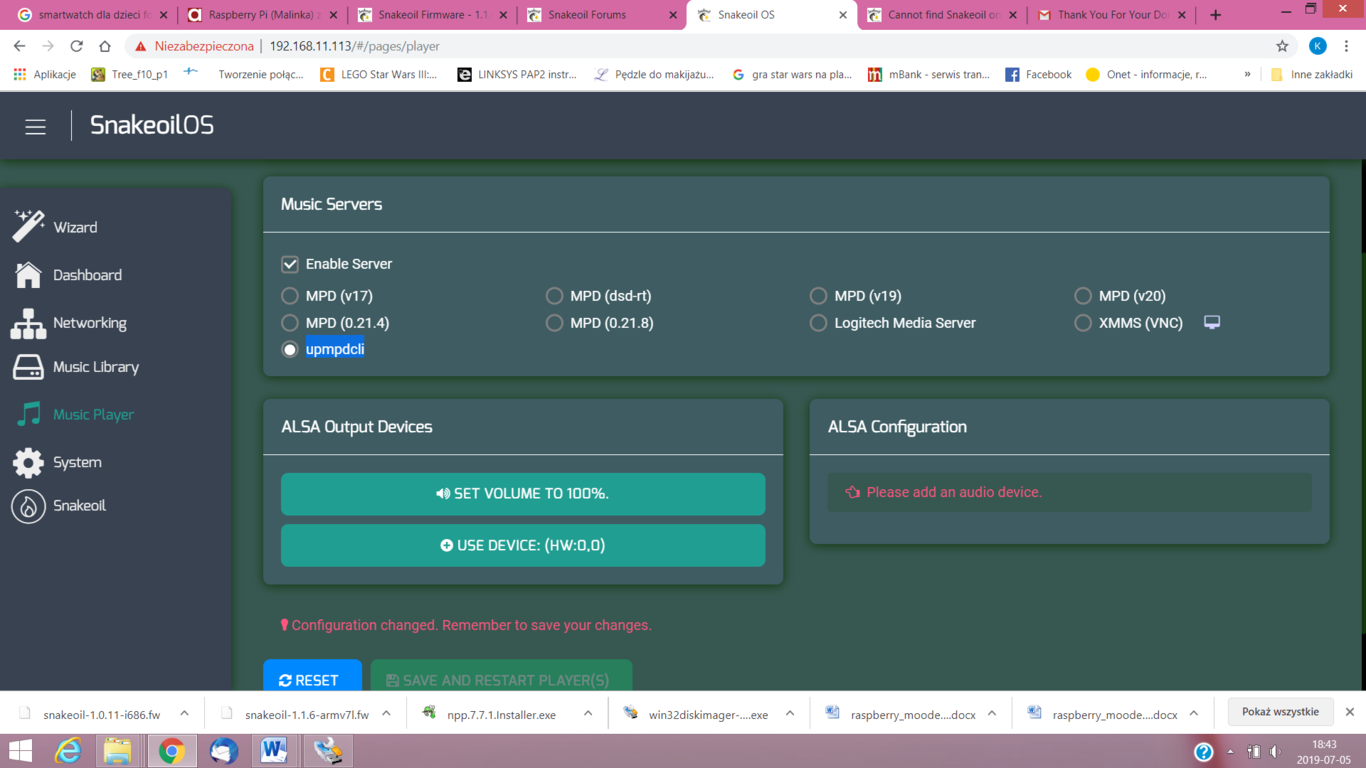Switch to Thank You For Your Donation tab

point(1112,15)
